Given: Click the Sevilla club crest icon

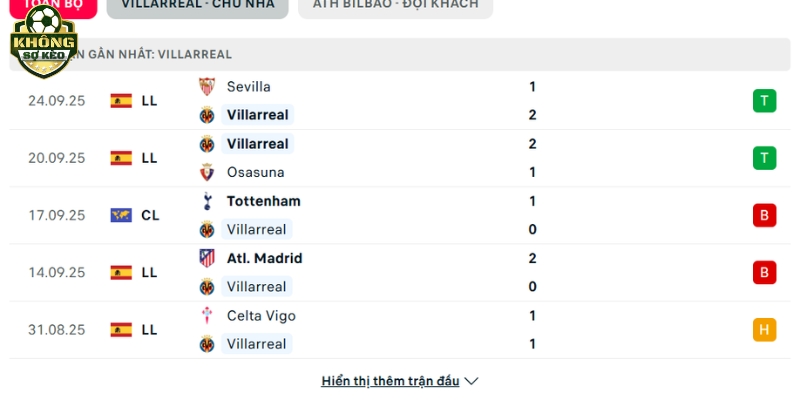Looking at the screenshot, I should click(207, 87).
